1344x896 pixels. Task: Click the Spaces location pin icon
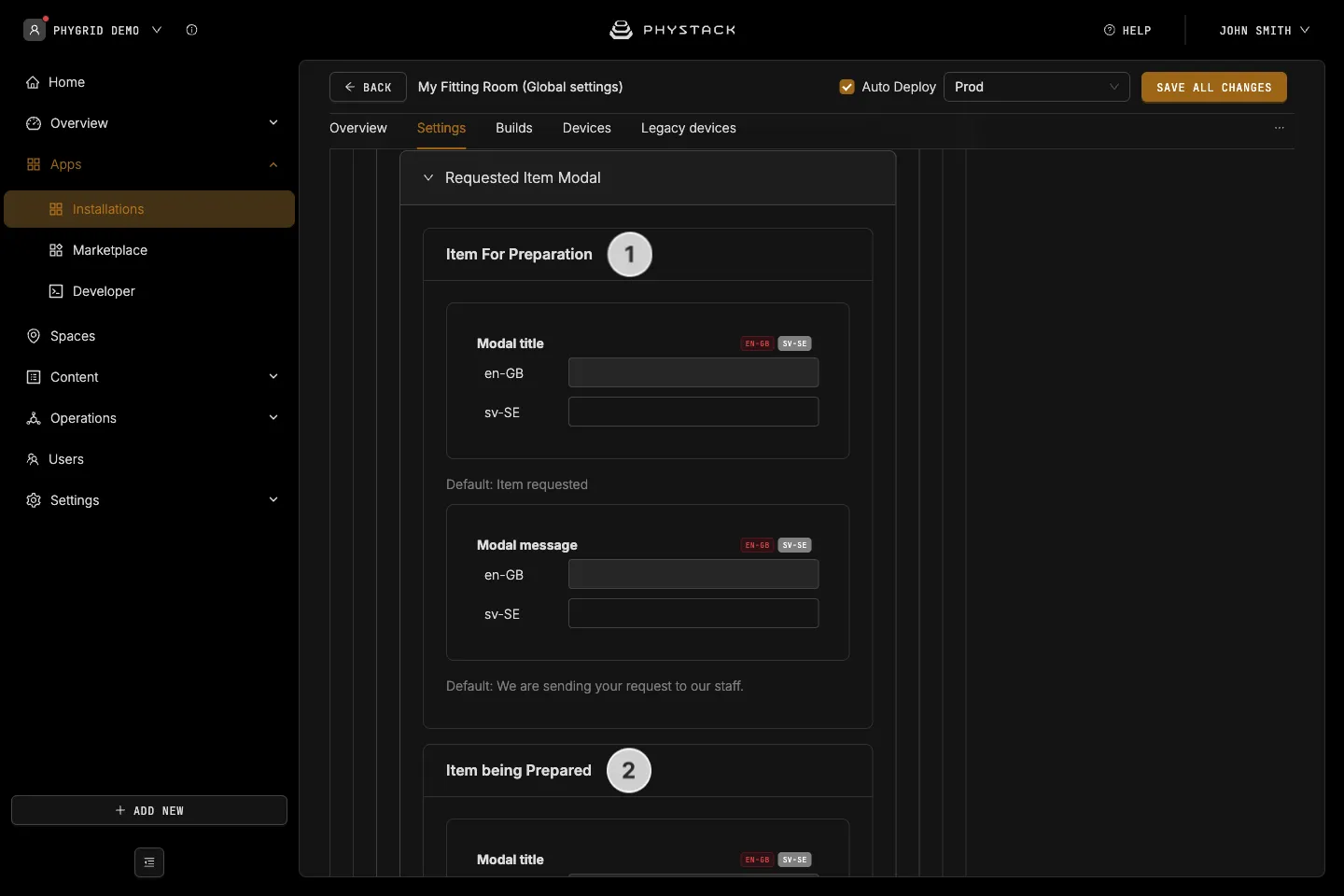(x=34, y=336)
